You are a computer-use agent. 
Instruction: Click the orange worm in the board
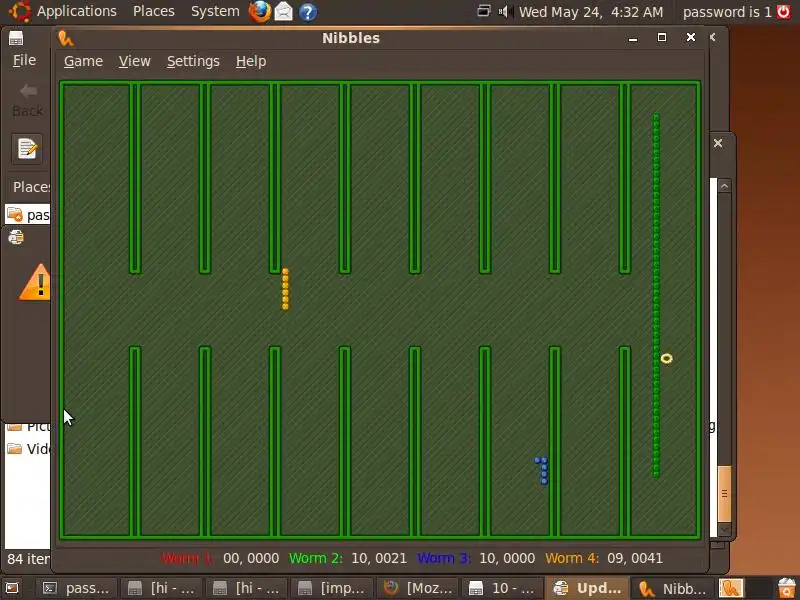285,289
